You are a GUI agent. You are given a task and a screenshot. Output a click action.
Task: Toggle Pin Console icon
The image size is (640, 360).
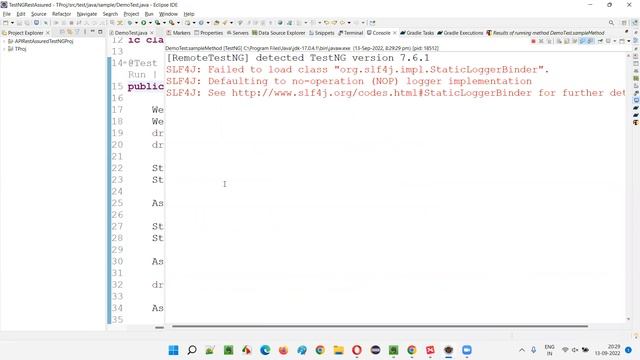pyautogui.click(x=600, y=41)
